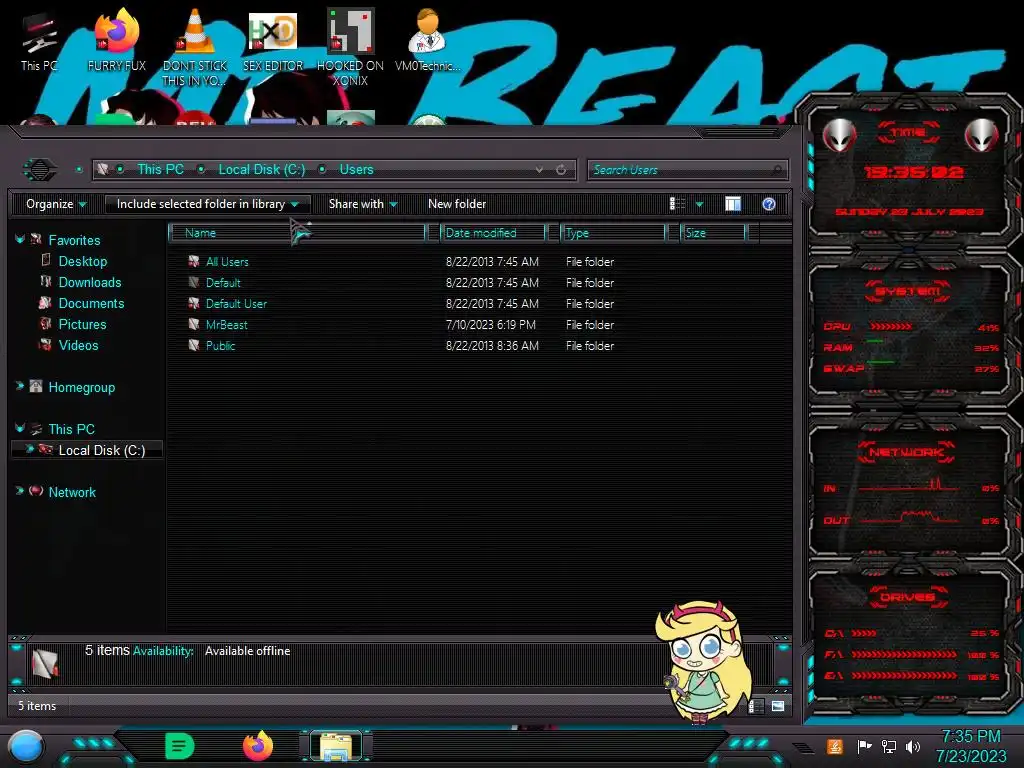Focus the Search Users field

(688, 170)
